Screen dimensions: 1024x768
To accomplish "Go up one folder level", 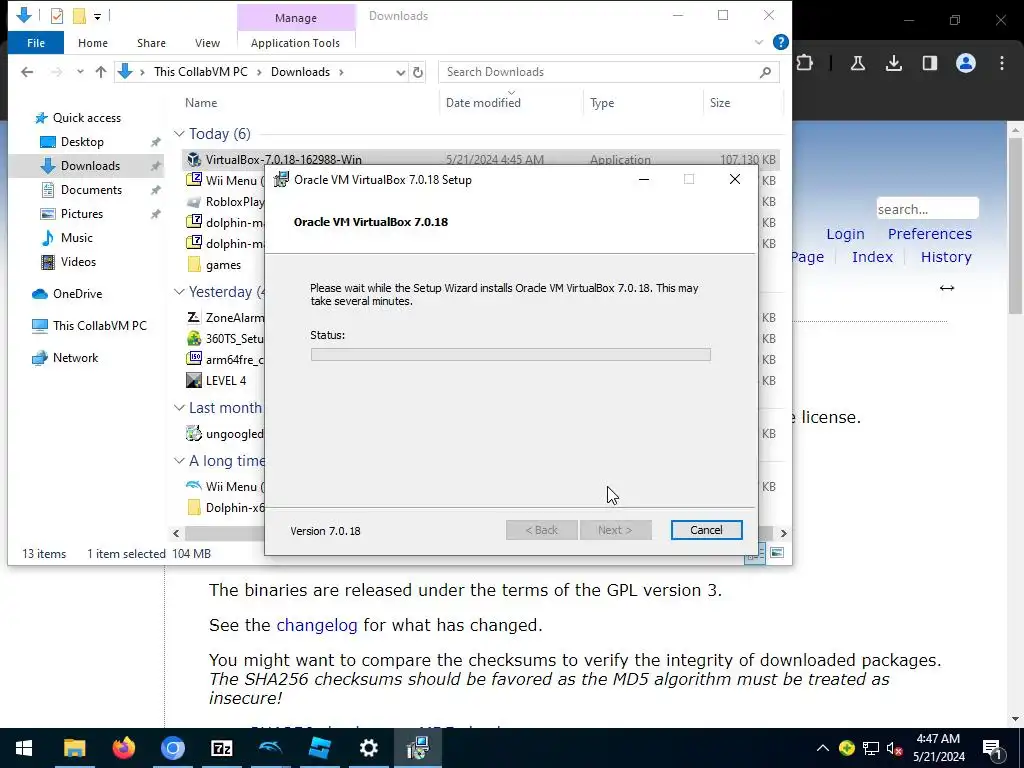I will (101, 72).
